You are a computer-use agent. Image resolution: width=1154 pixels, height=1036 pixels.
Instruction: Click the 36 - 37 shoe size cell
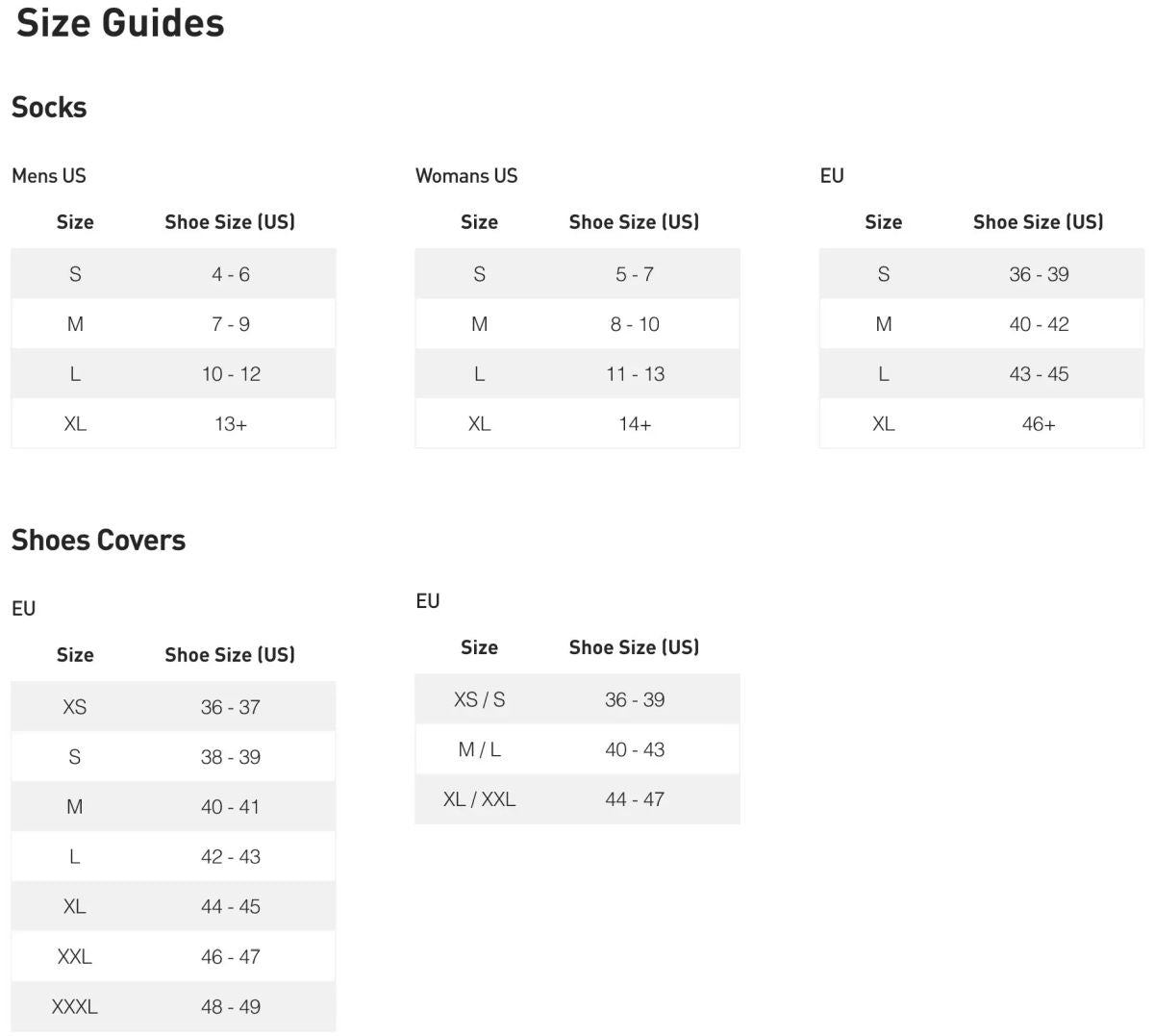point(231,707)
